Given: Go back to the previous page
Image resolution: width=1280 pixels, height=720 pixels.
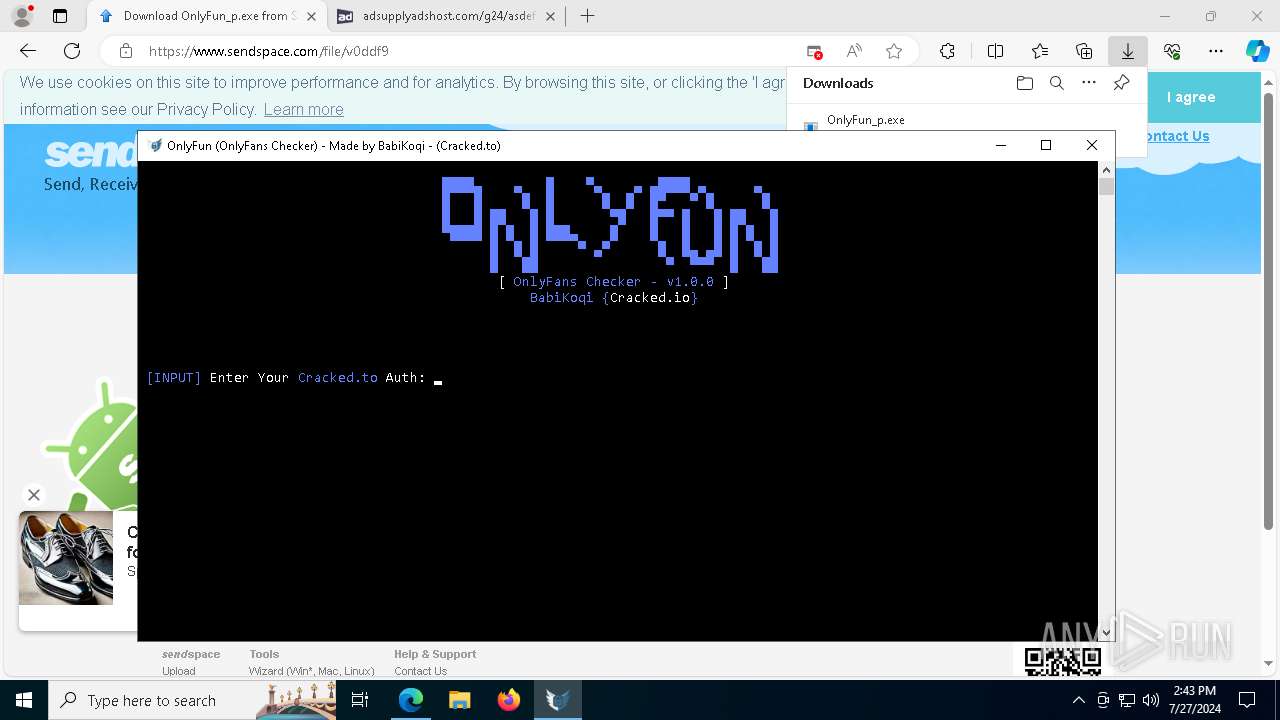Looking at the screenshot, I should tap(28, 51).
